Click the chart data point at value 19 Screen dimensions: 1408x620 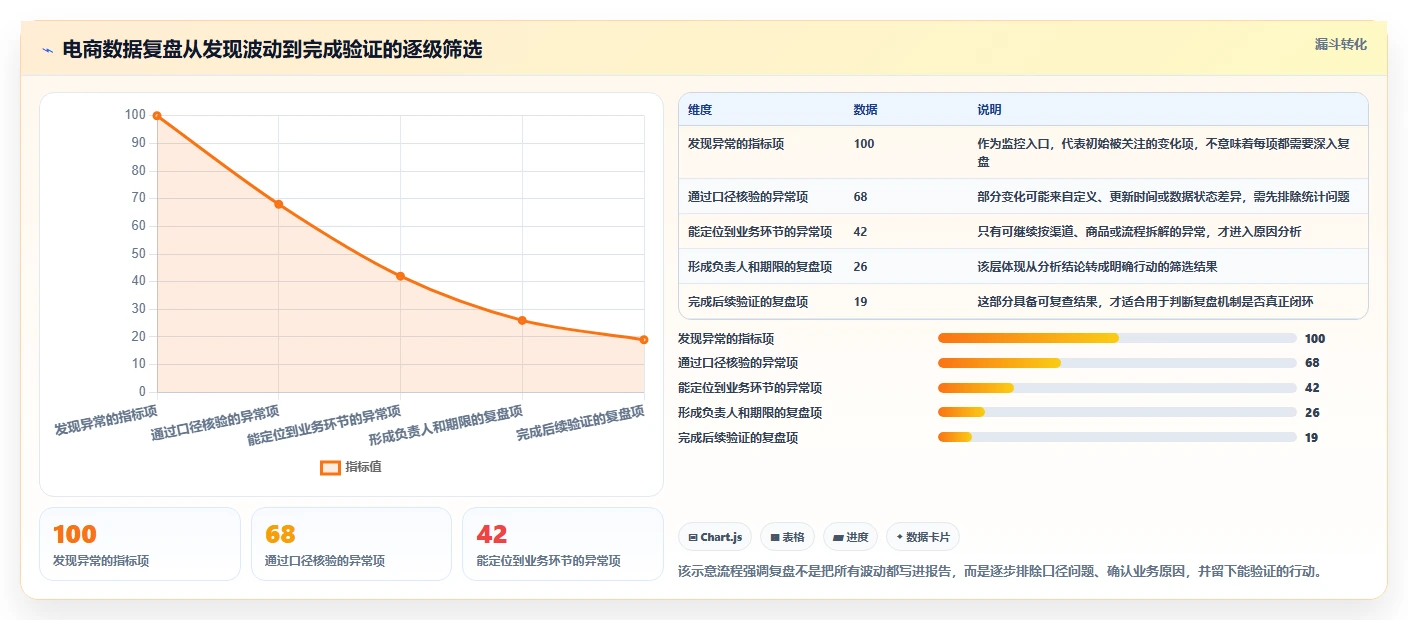(x=644, y=340)
